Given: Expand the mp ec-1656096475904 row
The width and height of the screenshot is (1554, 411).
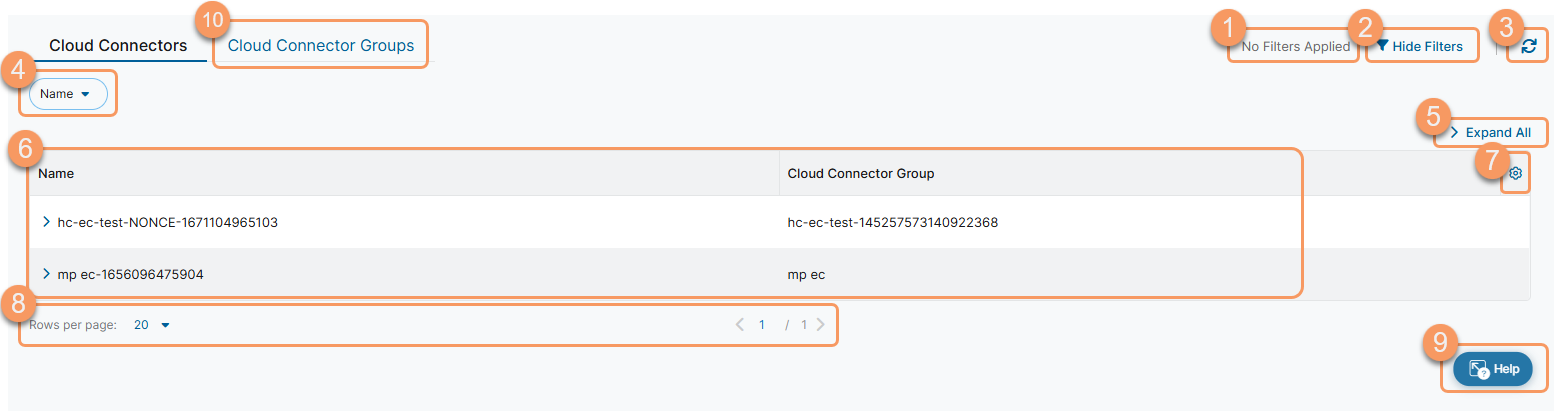Looking at the screenshot, I should point(46,274).
